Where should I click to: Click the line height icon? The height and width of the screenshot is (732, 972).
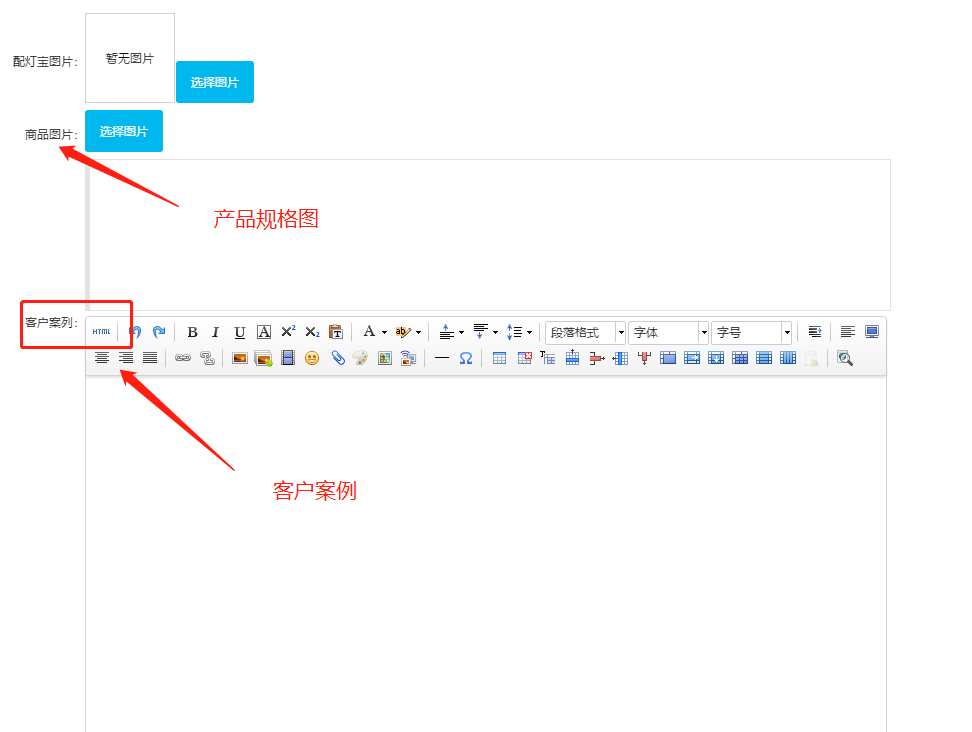click(515, 332)
